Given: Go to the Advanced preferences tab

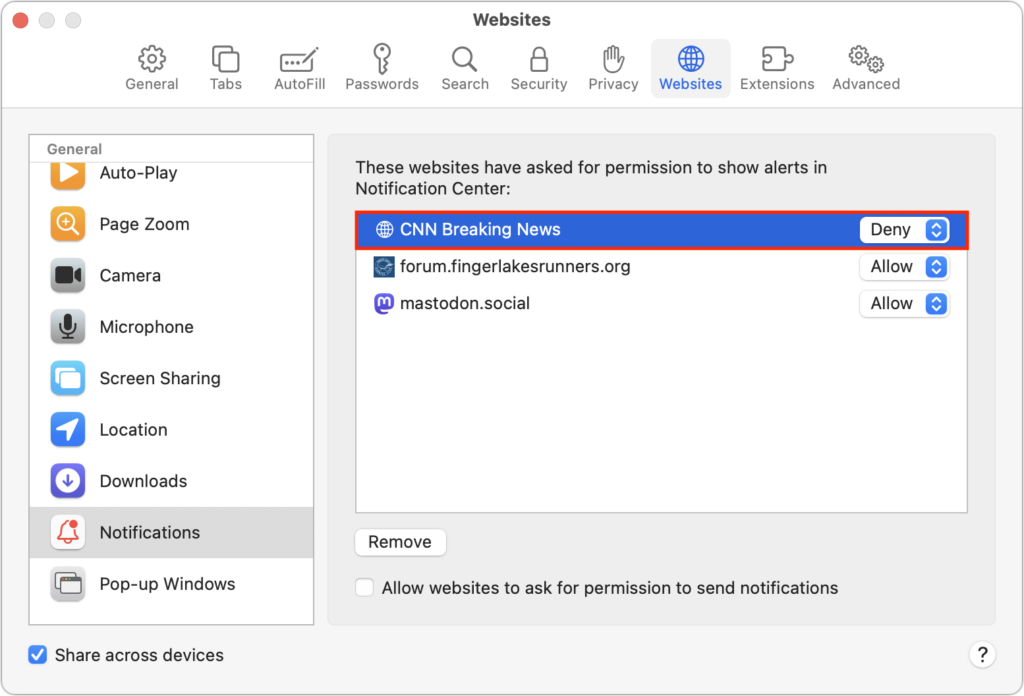Looking at the screenshot, I should point(866,69).
